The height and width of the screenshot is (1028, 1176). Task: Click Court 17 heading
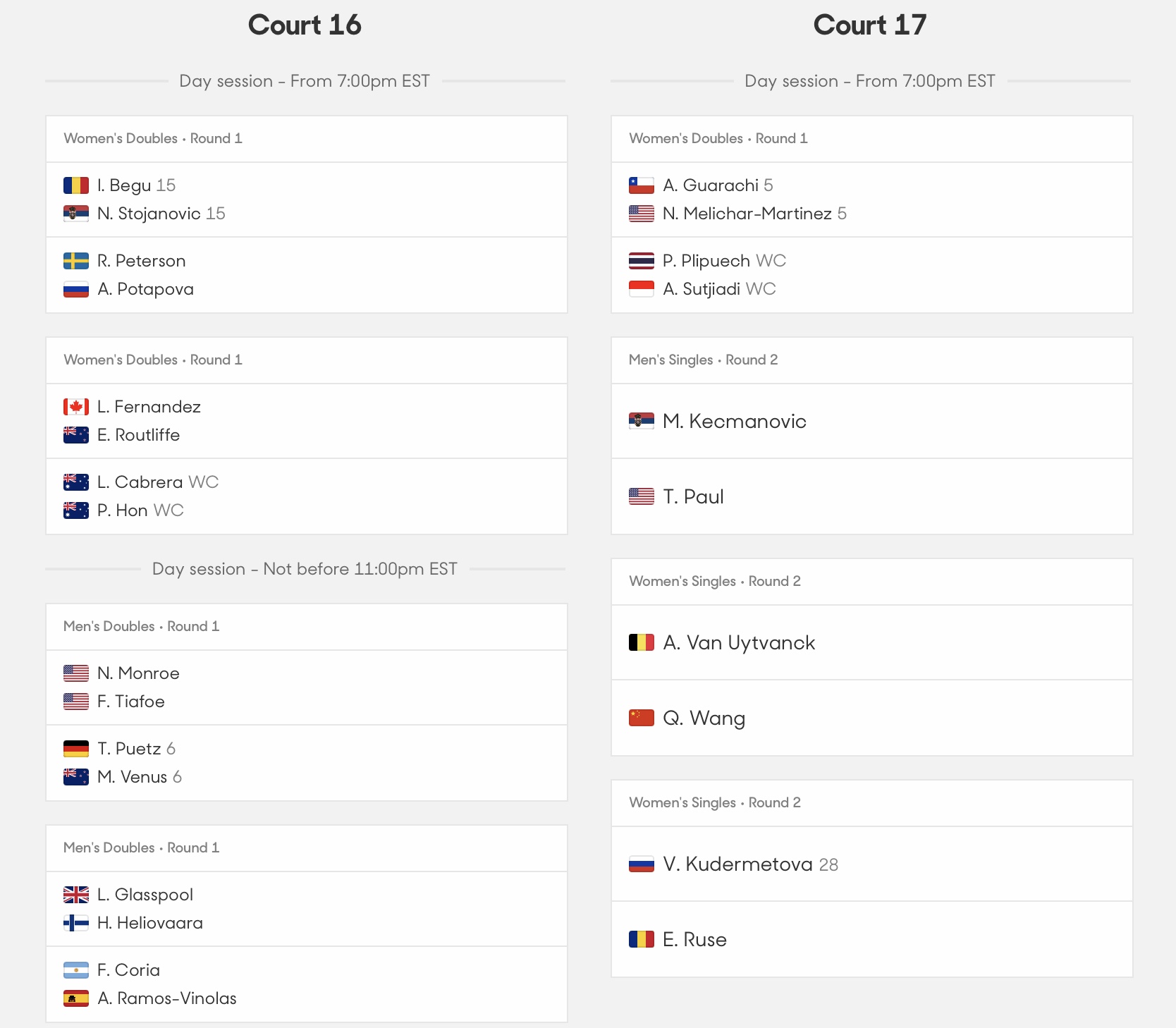(x=870, y=25)
